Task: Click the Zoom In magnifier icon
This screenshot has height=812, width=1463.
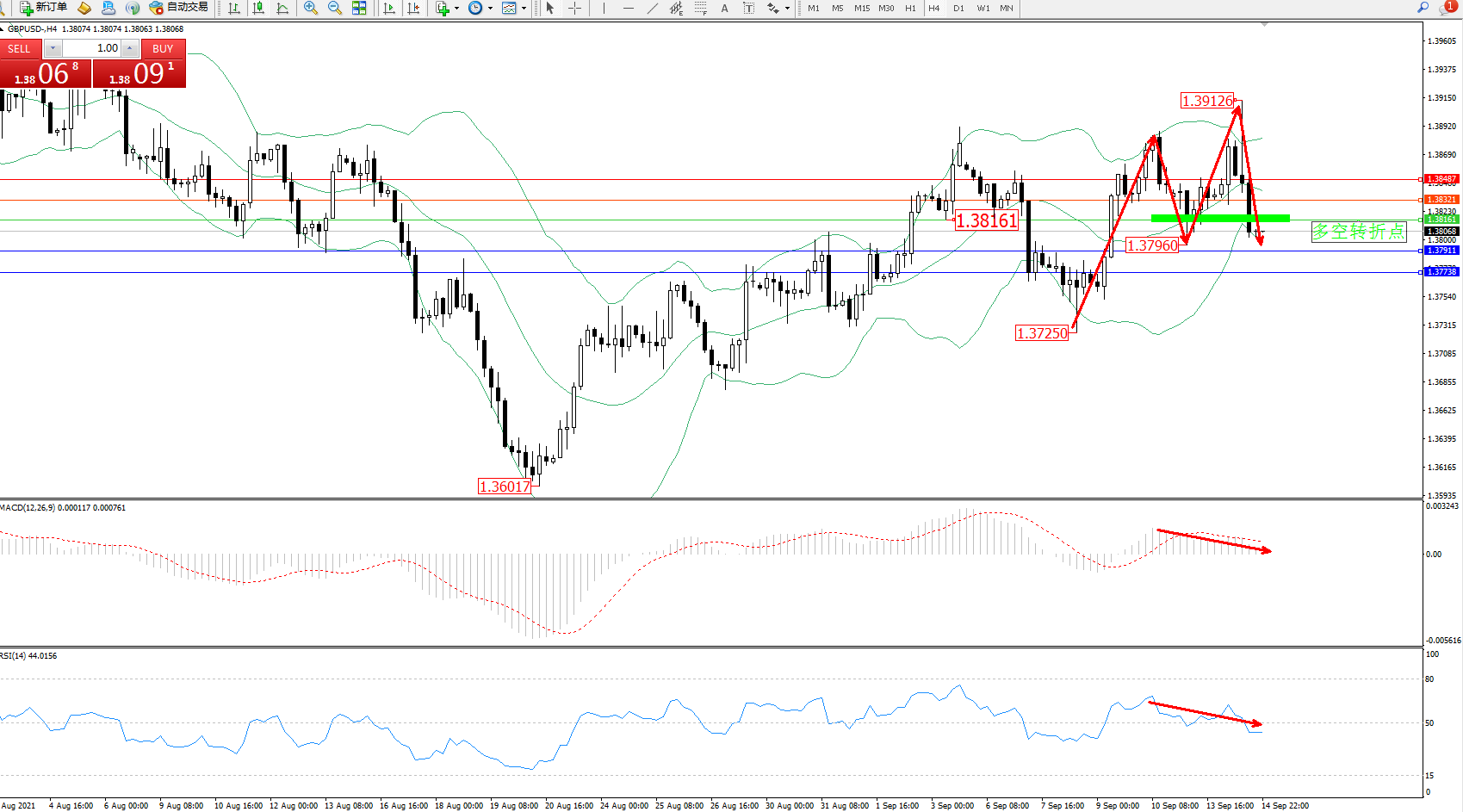Action: click(x=311, y=8)
